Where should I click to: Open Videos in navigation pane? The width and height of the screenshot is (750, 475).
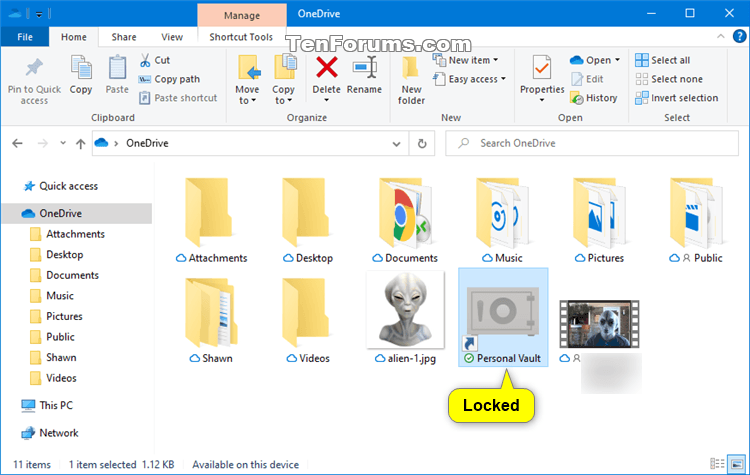pyautogui.click(x=61, y=378)
